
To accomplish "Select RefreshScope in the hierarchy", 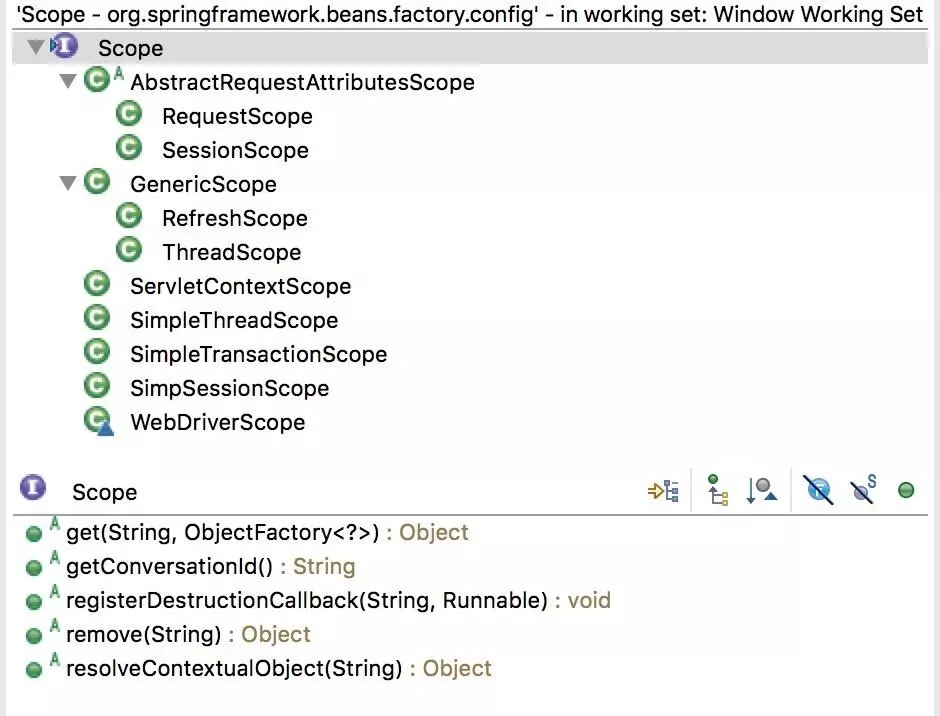I will [234, 218].
